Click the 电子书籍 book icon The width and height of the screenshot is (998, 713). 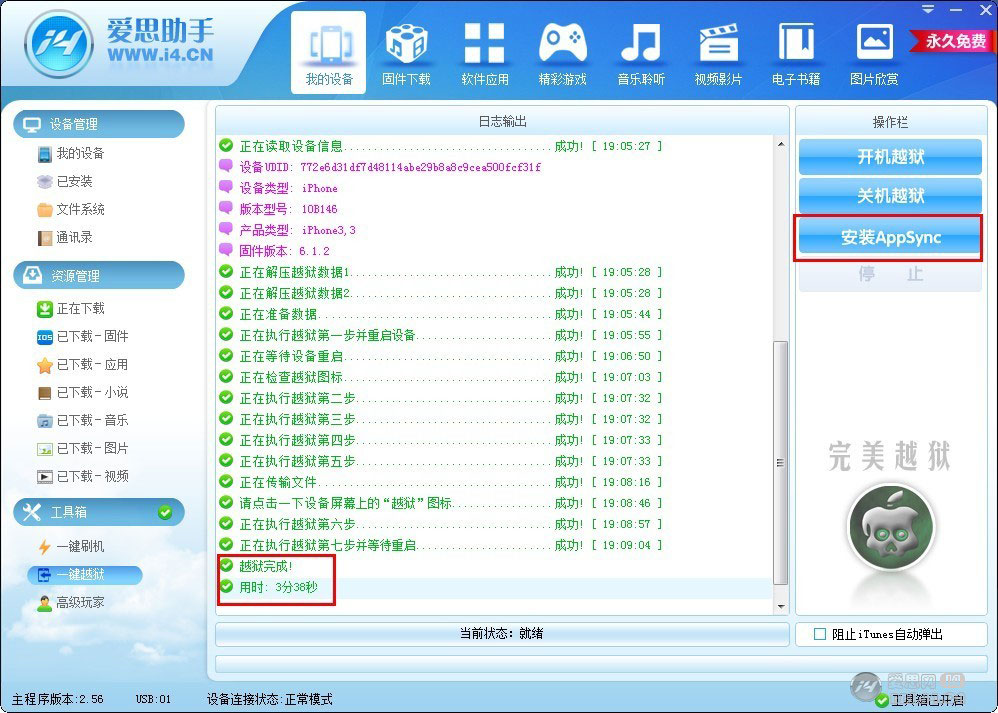click(796, 42)
